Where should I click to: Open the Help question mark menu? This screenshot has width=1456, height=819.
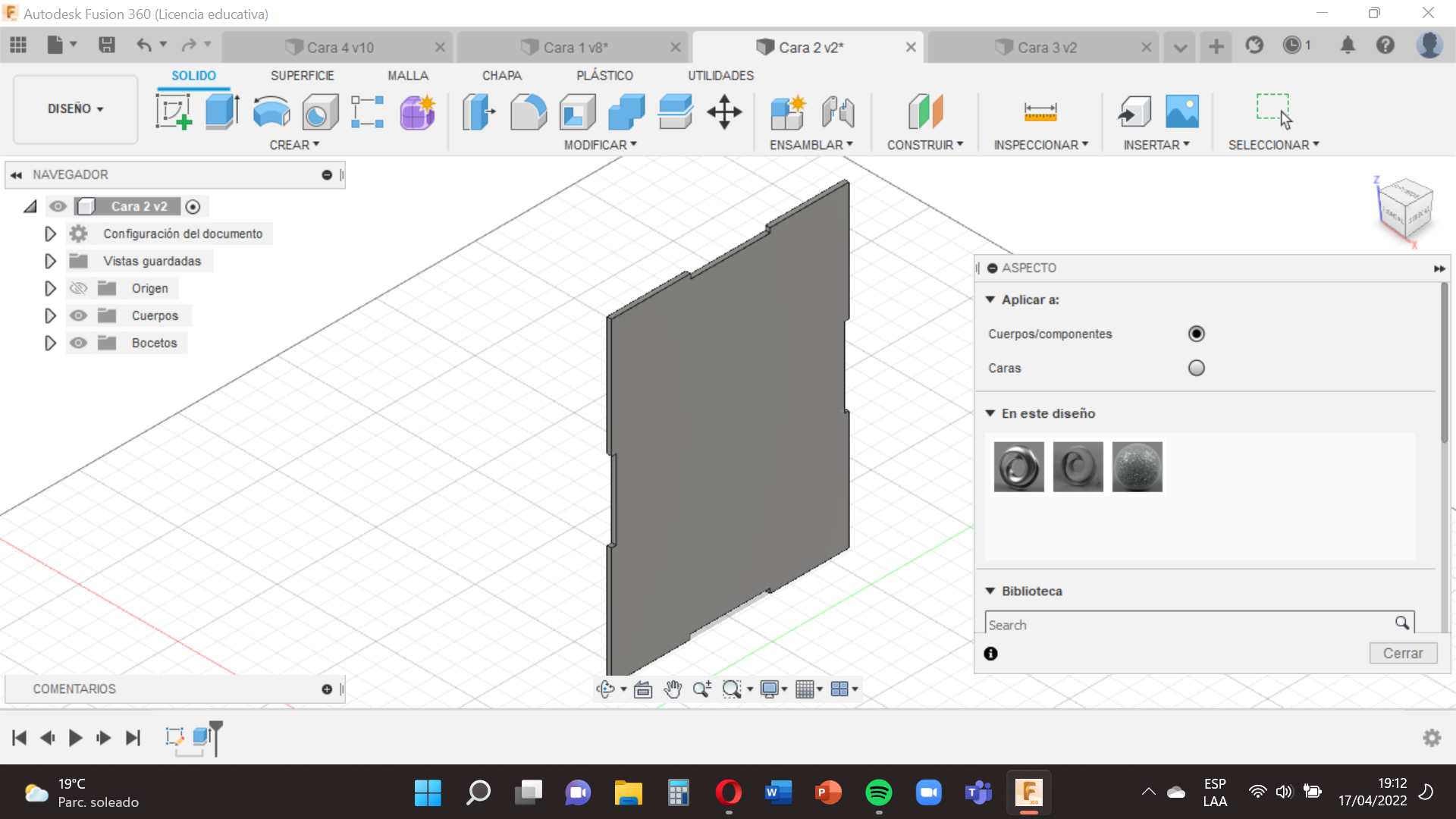pos(1385,45)
